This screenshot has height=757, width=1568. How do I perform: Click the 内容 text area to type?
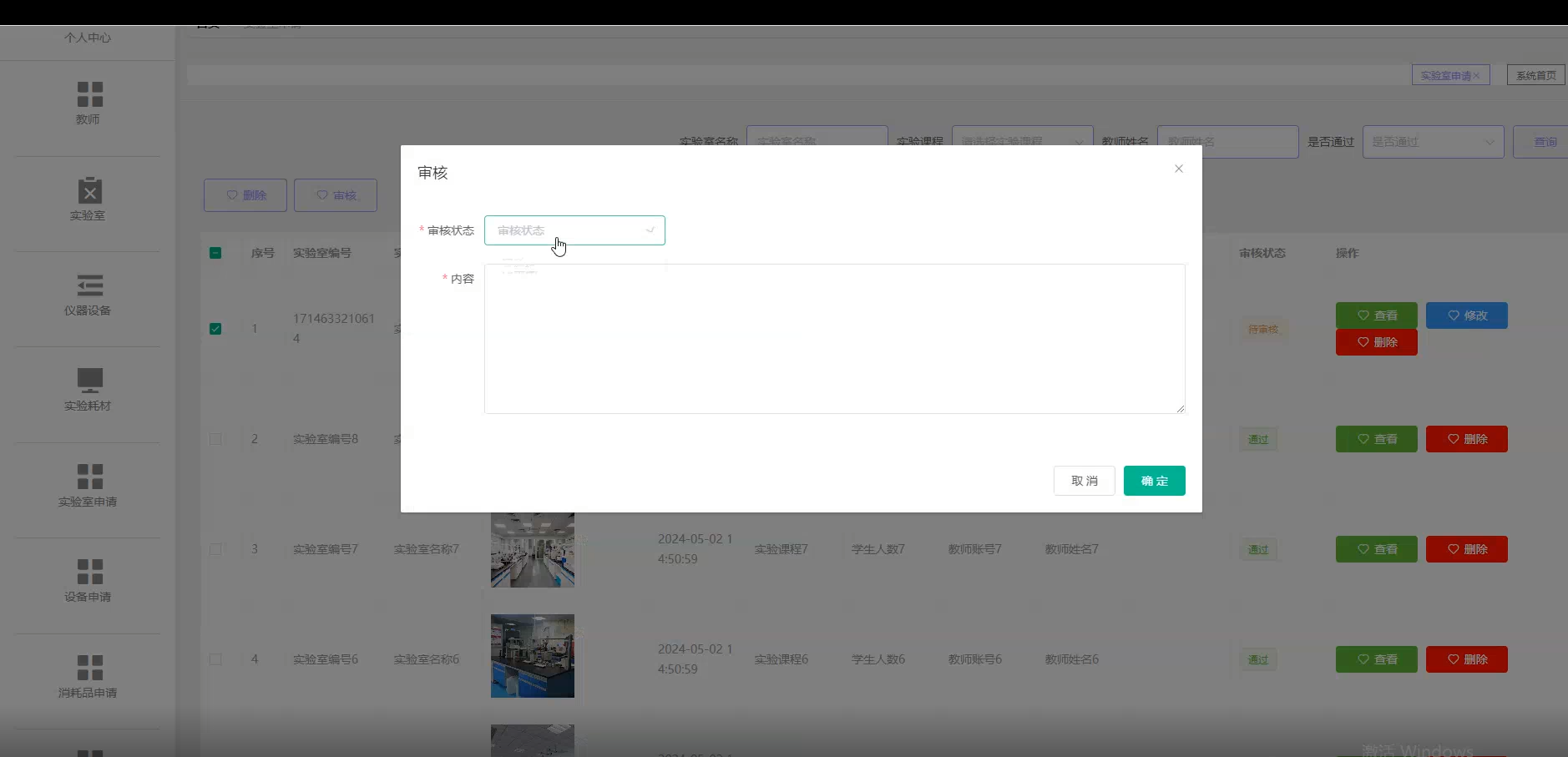pos(833,338)
